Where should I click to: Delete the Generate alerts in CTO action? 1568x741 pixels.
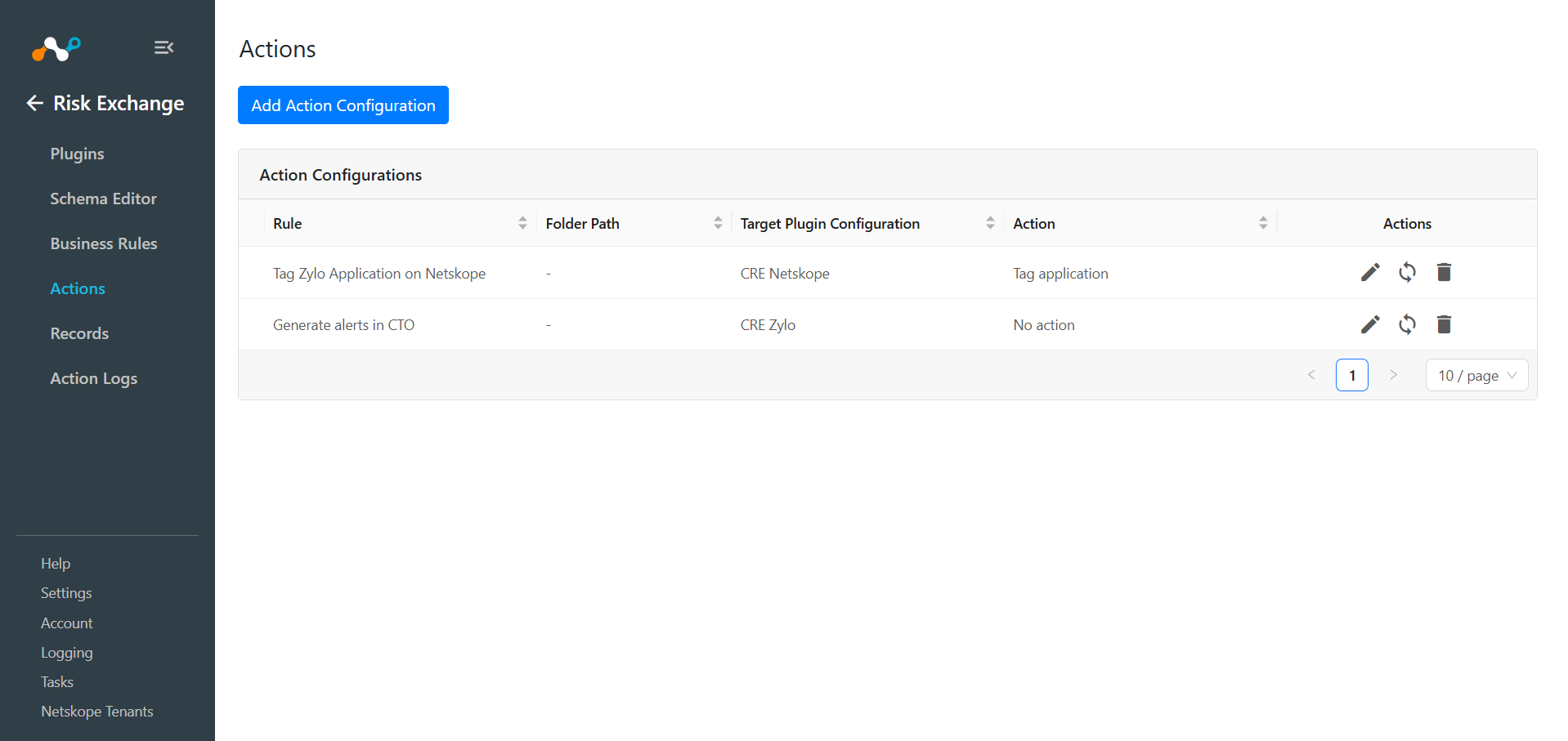[1444, 324]
